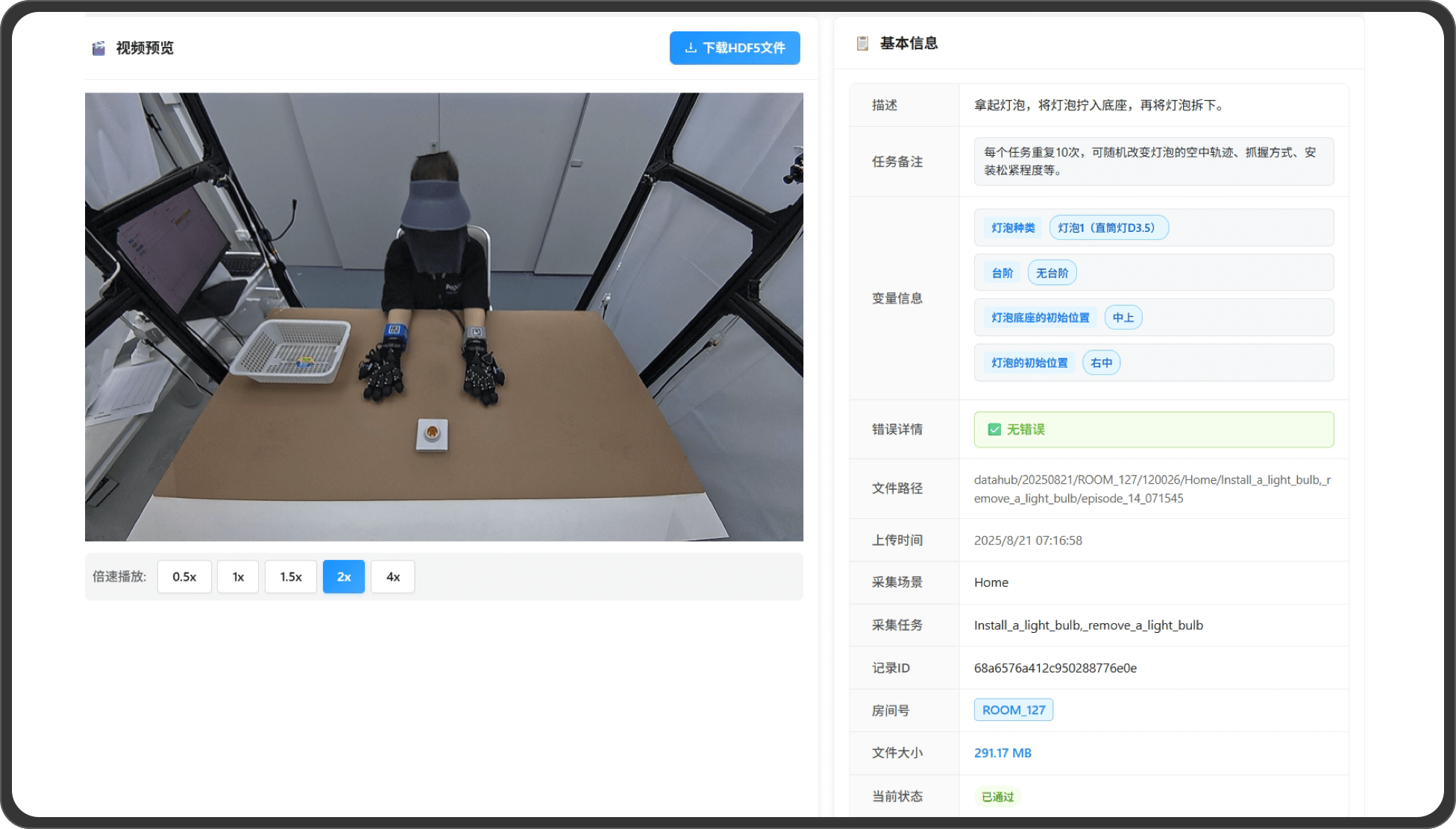Viewport: 1456px width, 829px height.
Task: Click the 已通过 status badge
Action: [997, 796]
